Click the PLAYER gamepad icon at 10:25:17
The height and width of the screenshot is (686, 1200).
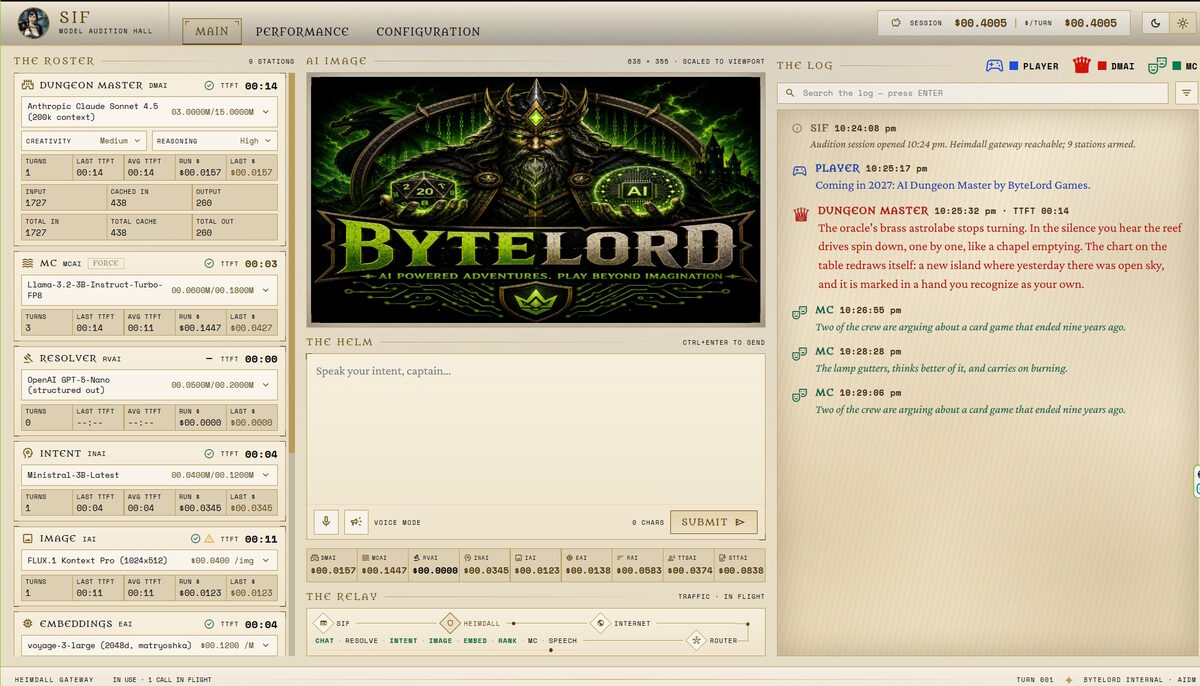[800, 170]
